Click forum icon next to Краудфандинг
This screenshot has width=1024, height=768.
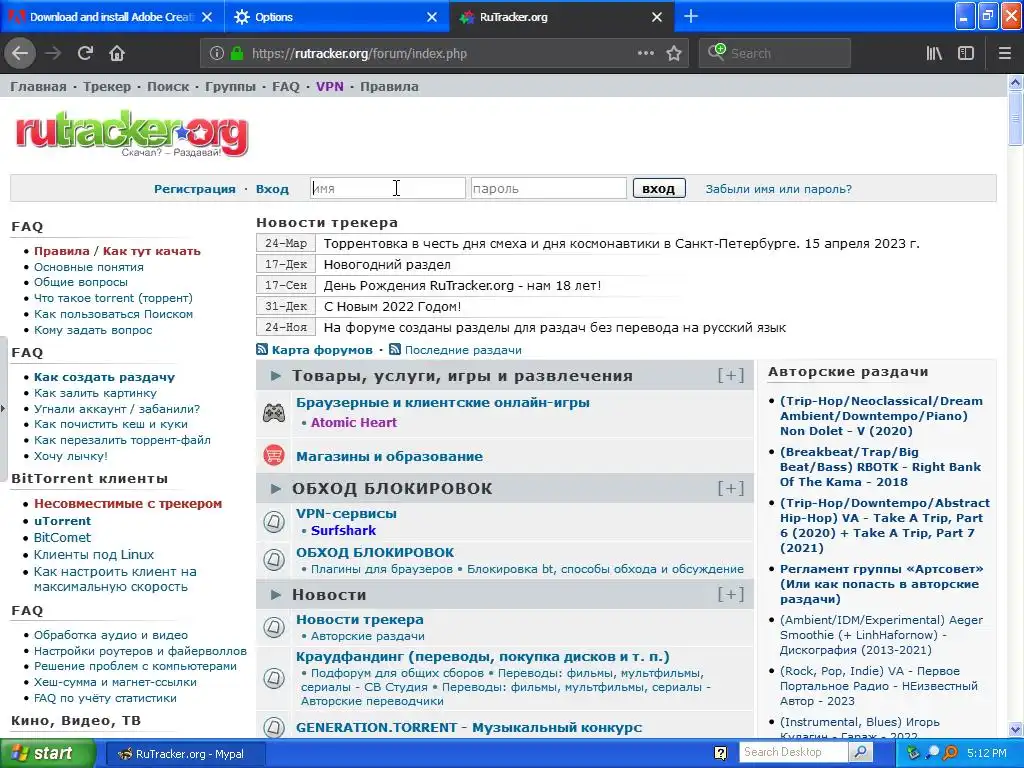274,679
